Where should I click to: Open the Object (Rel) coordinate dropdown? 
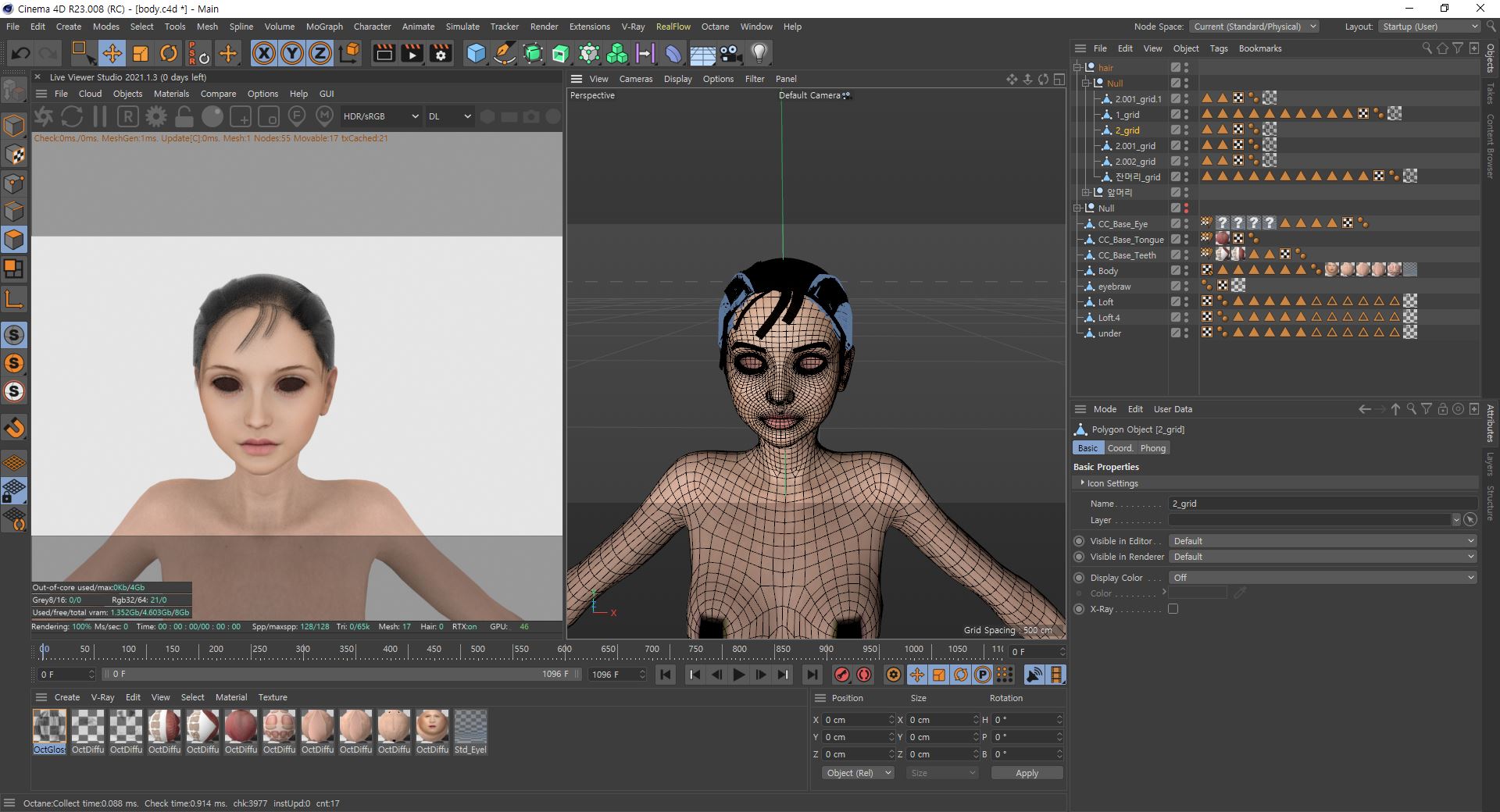(857, 773)
